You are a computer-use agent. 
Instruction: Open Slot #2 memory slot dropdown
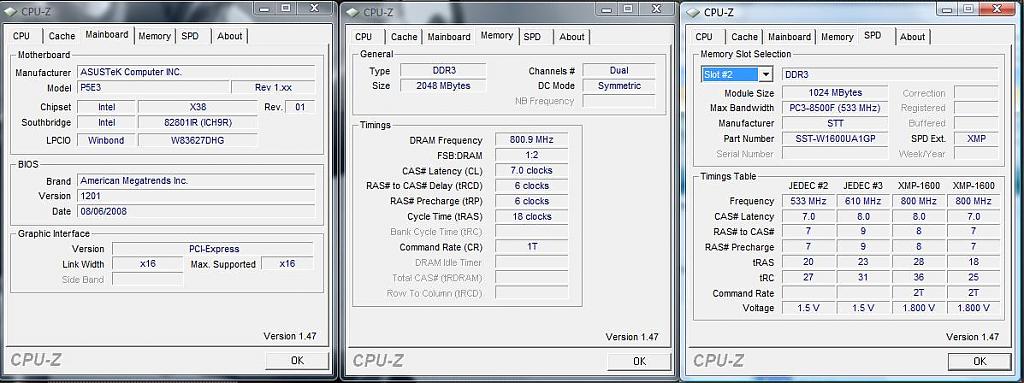(766, 75)
